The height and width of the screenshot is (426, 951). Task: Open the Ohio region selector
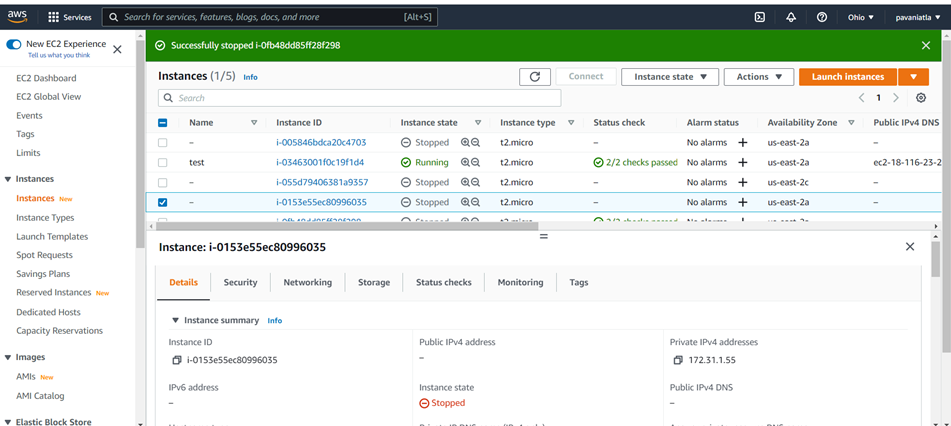(861, 17)
